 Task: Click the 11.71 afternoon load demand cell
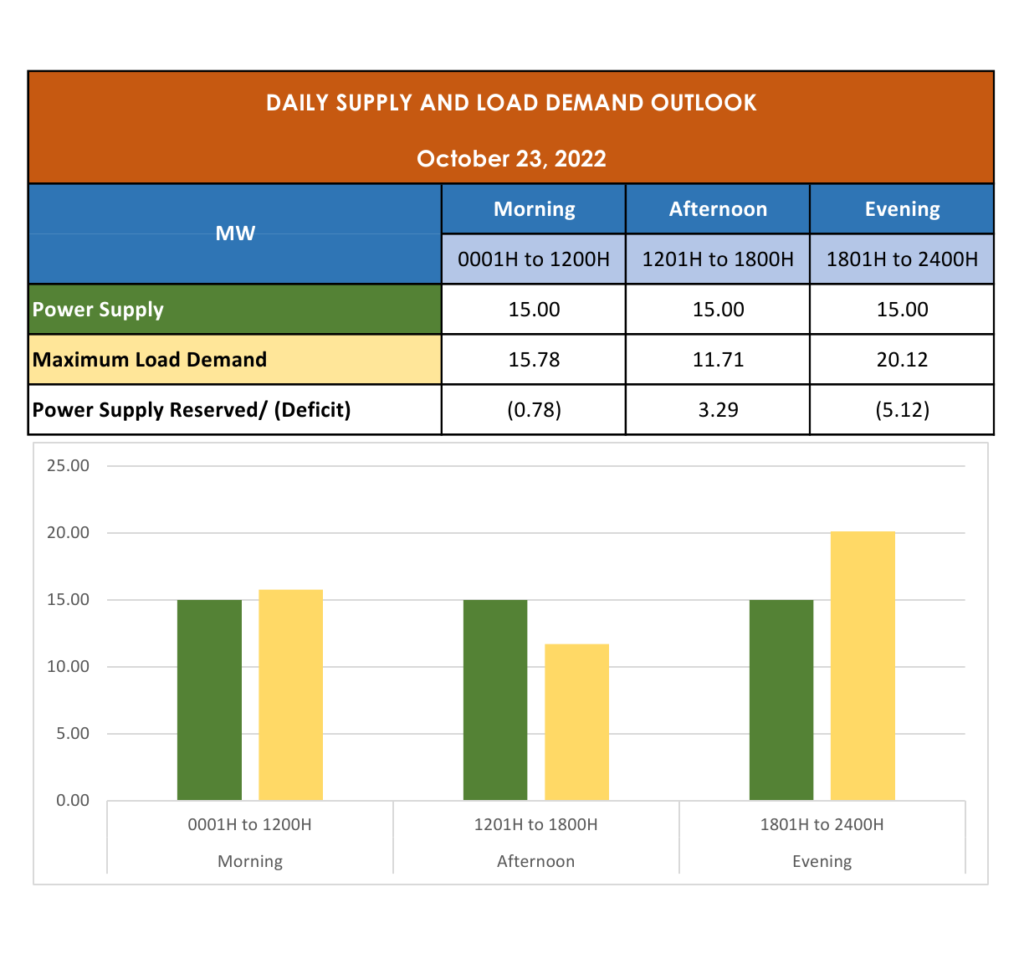point(718,359)
